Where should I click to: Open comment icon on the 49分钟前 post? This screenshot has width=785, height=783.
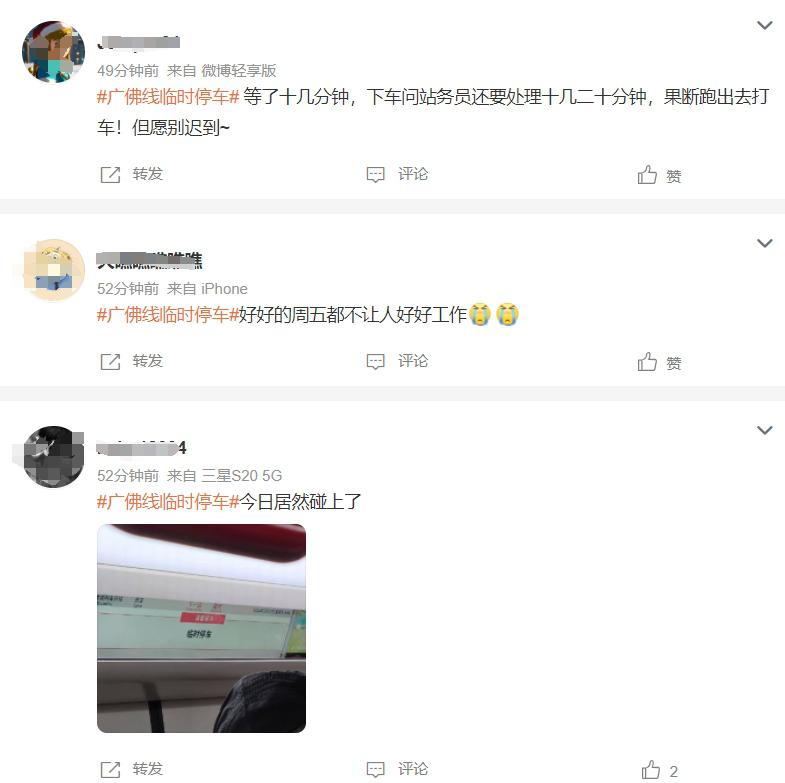375,175
